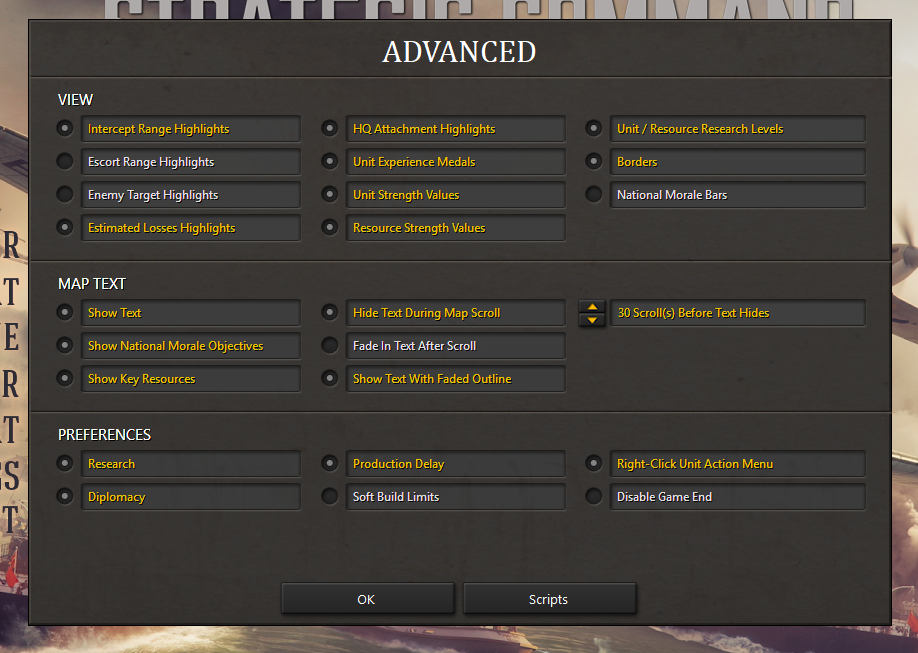The image size is (918, 653).
Task: Click Unit / Resource Research Levels label
Action: click(x=738, y=129)
